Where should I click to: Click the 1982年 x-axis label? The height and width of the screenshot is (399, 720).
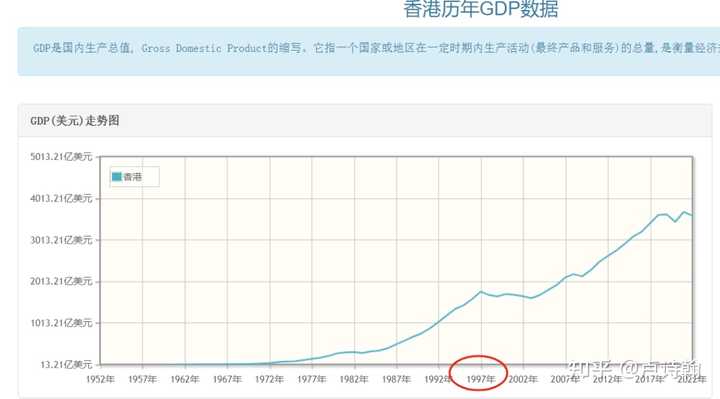(x=354, y=379)
